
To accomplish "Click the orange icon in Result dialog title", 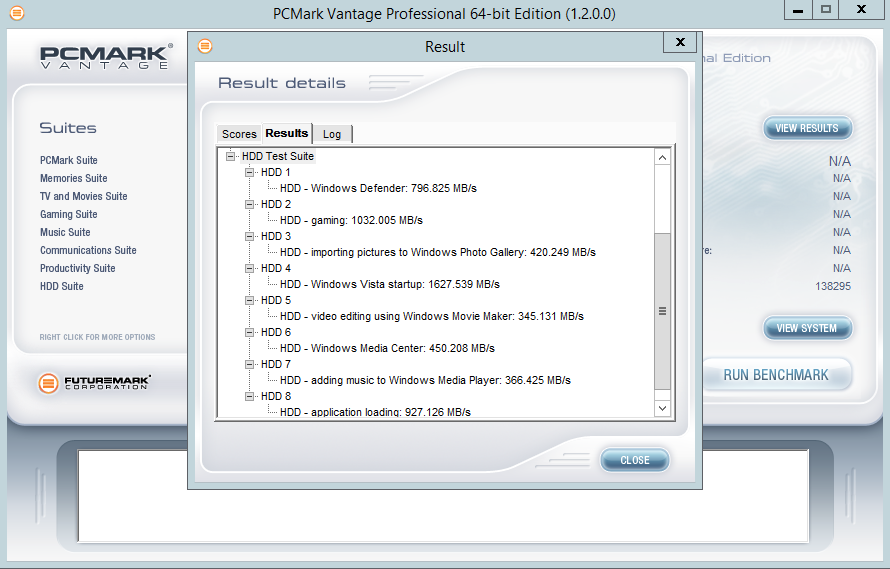I will (205, 46).
